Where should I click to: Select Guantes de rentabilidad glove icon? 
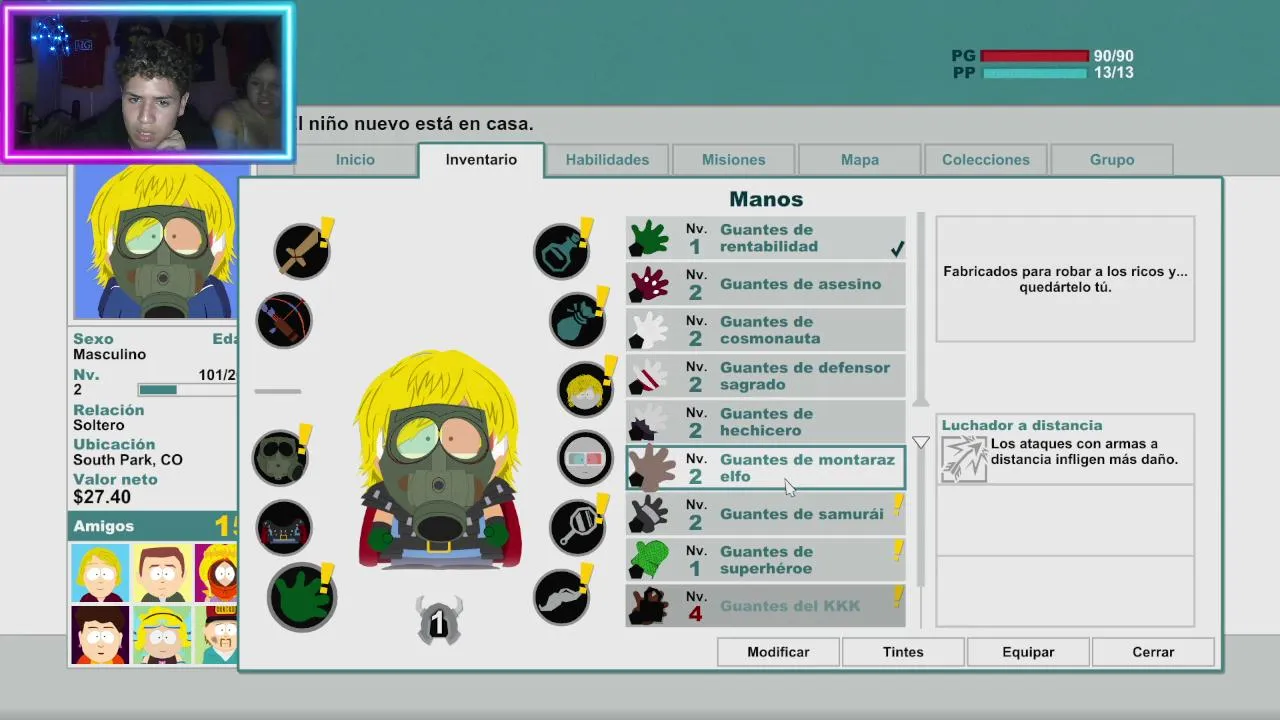(x=649, y=238)
